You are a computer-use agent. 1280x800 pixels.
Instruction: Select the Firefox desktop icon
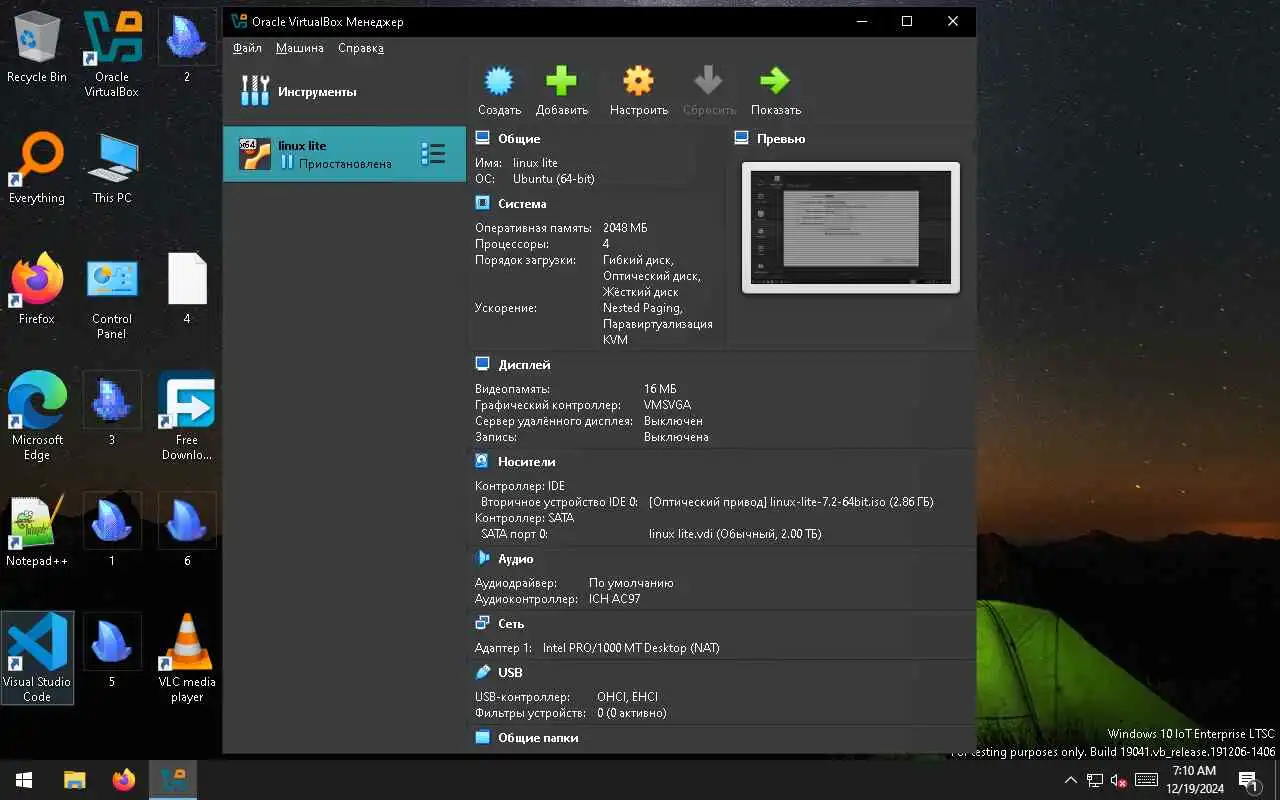tap(37, 290)
